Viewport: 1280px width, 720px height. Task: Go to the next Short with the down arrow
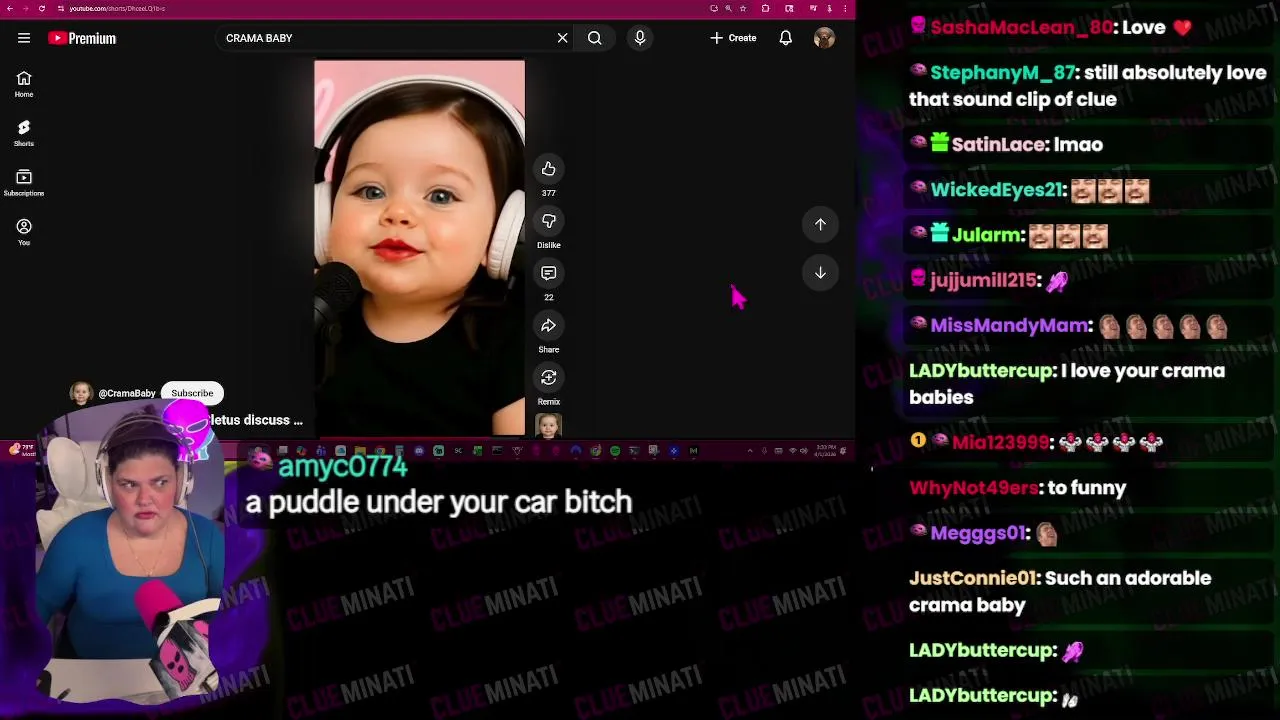tap(820, 273)
